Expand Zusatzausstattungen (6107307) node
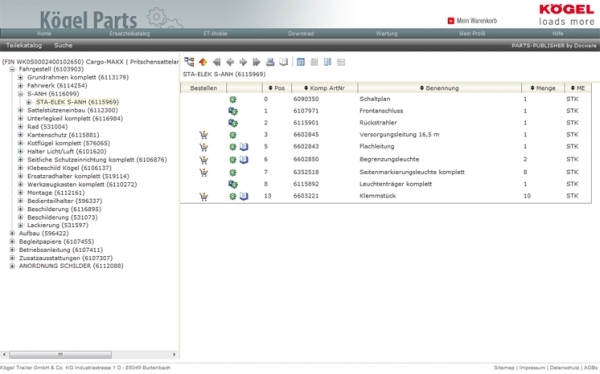Viewport: 600px width, 374px height. [12, 258]
